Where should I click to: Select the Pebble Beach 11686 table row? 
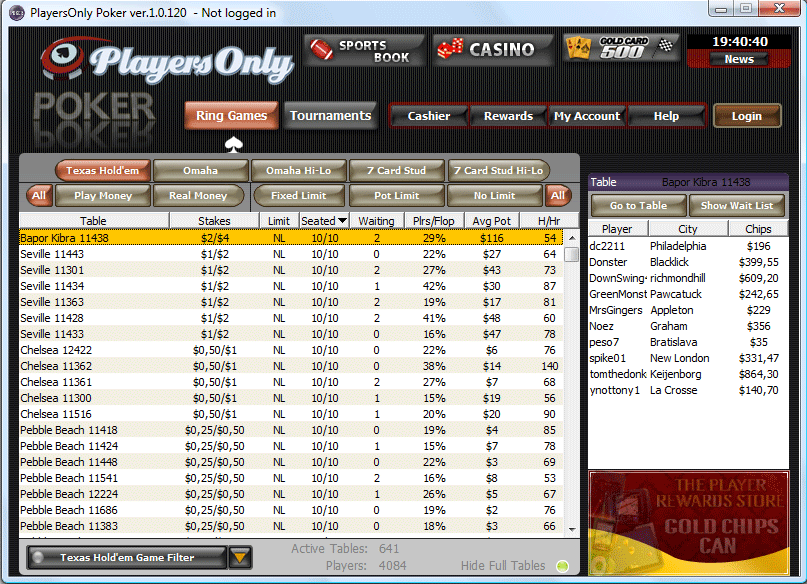click(291, 510)
